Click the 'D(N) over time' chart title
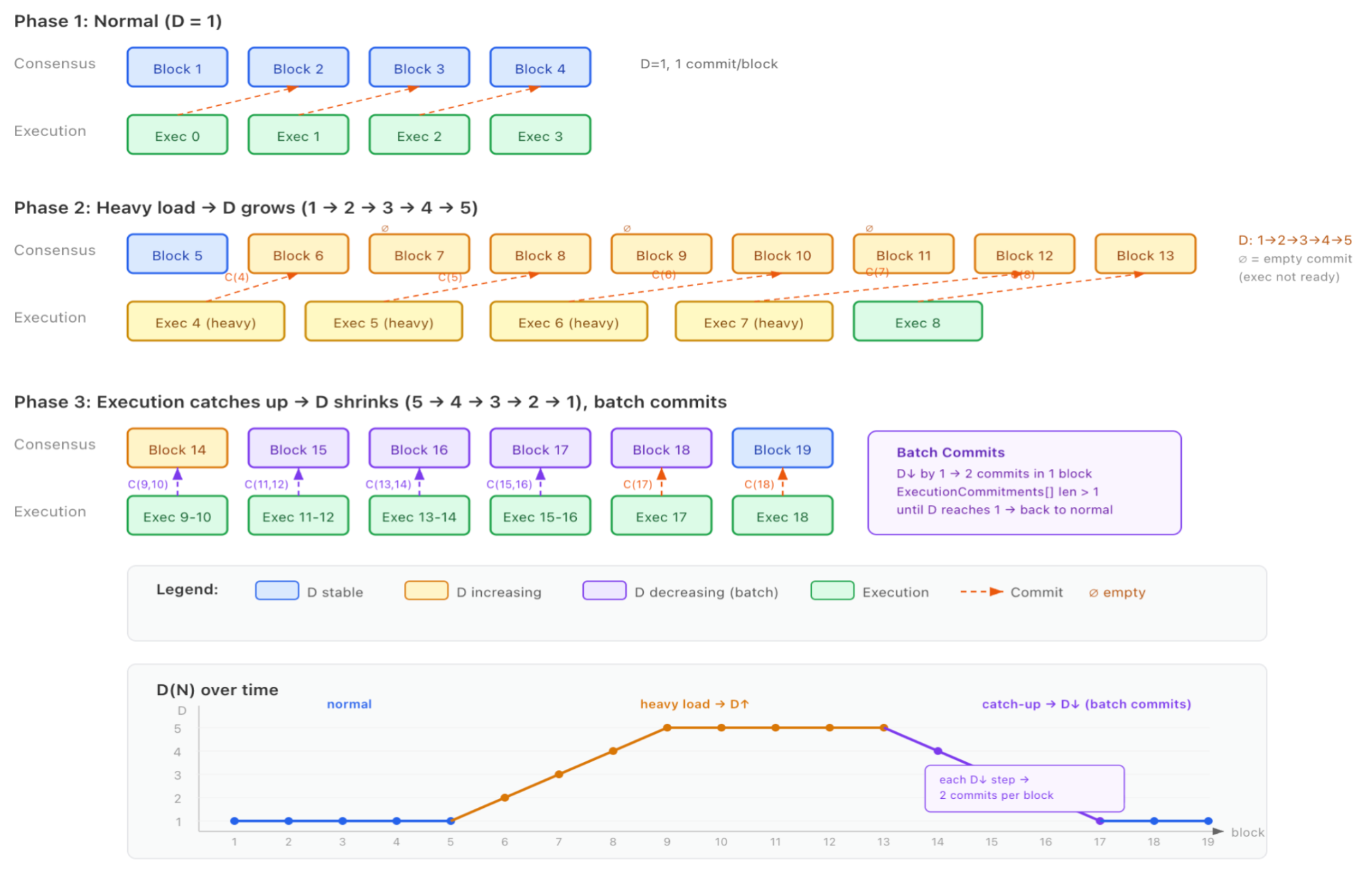The width and height of the screenshot is (1367, 896). coord(217,690)
